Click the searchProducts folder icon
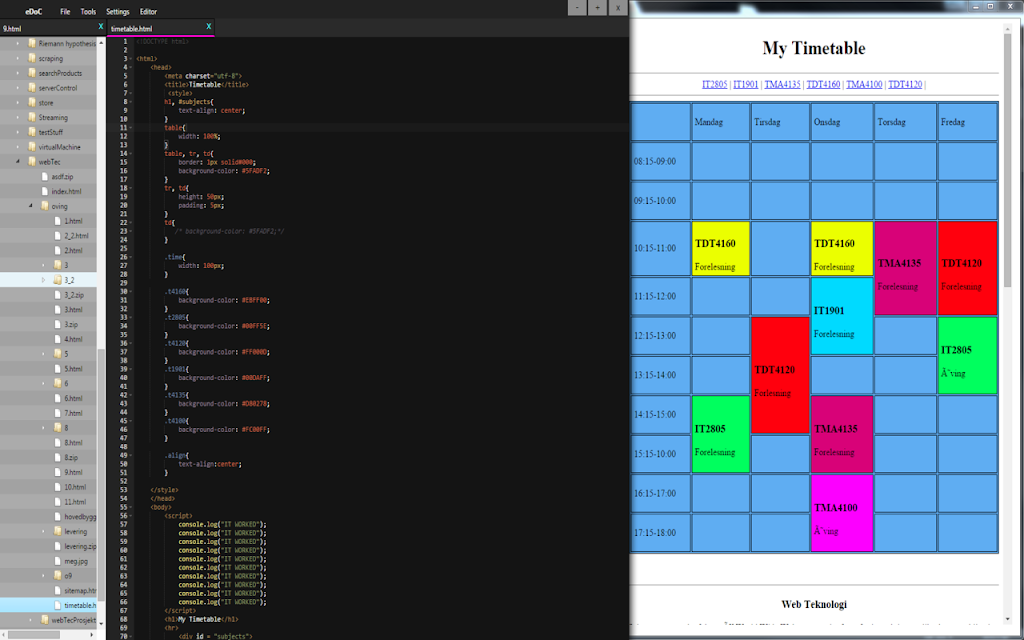Screen dimensions: 1024x640 (32, 73)
